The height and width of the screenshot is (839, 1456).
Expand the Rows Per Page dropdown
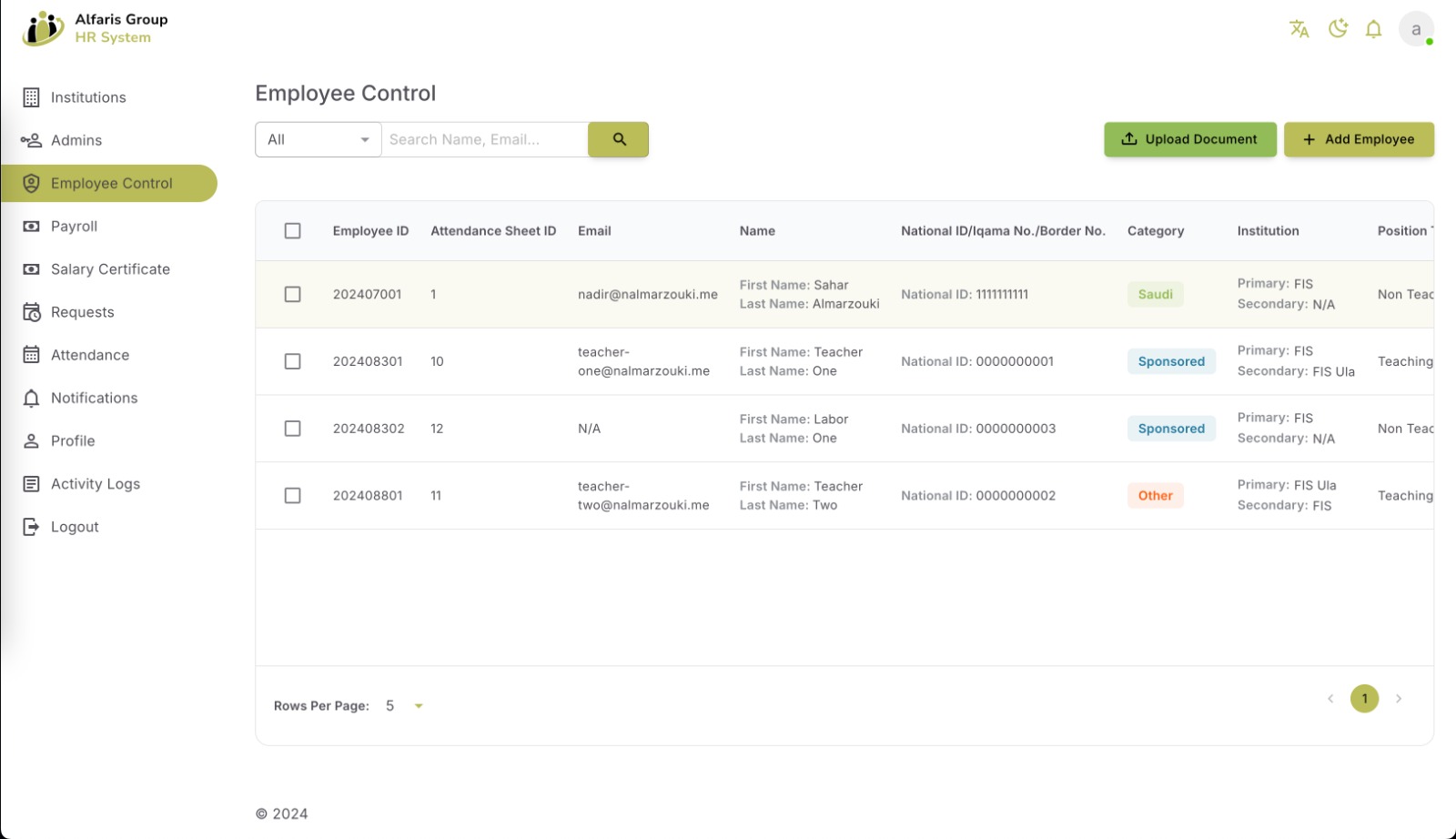pyautogui.click(x=405, y=706)
